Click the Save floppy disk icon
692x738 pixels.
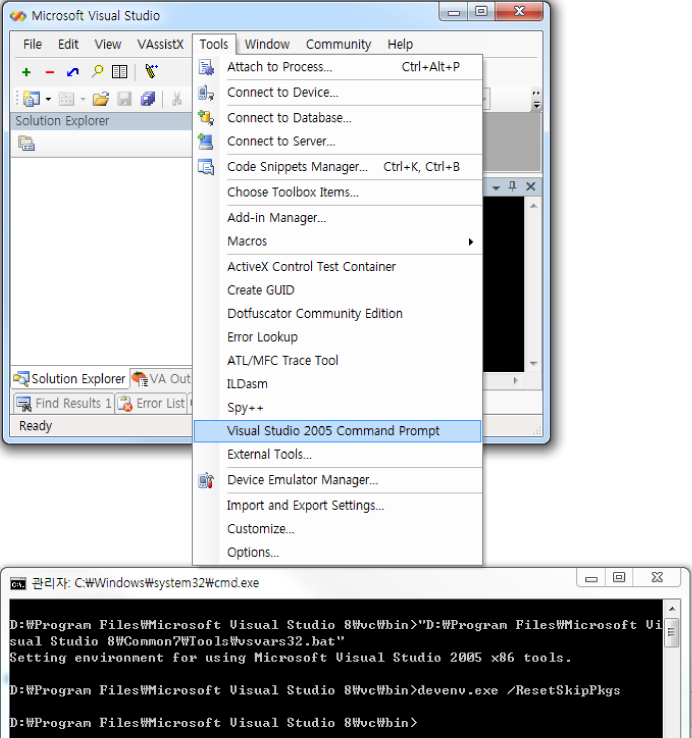pyautogui.click(x=124, y=99)
